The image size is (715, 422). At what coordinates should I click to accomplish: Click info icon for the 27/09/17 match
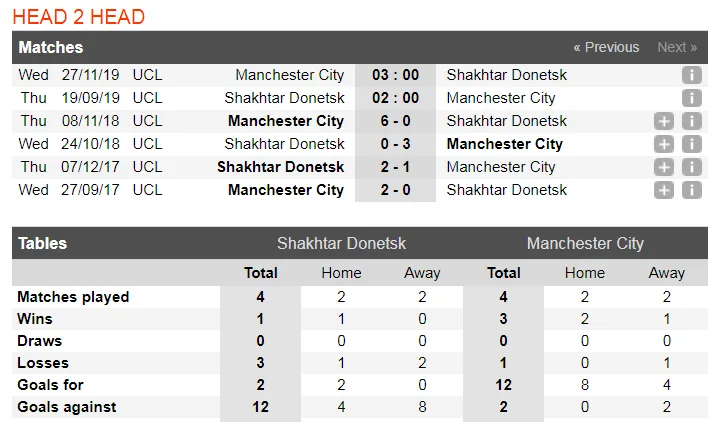691,190
